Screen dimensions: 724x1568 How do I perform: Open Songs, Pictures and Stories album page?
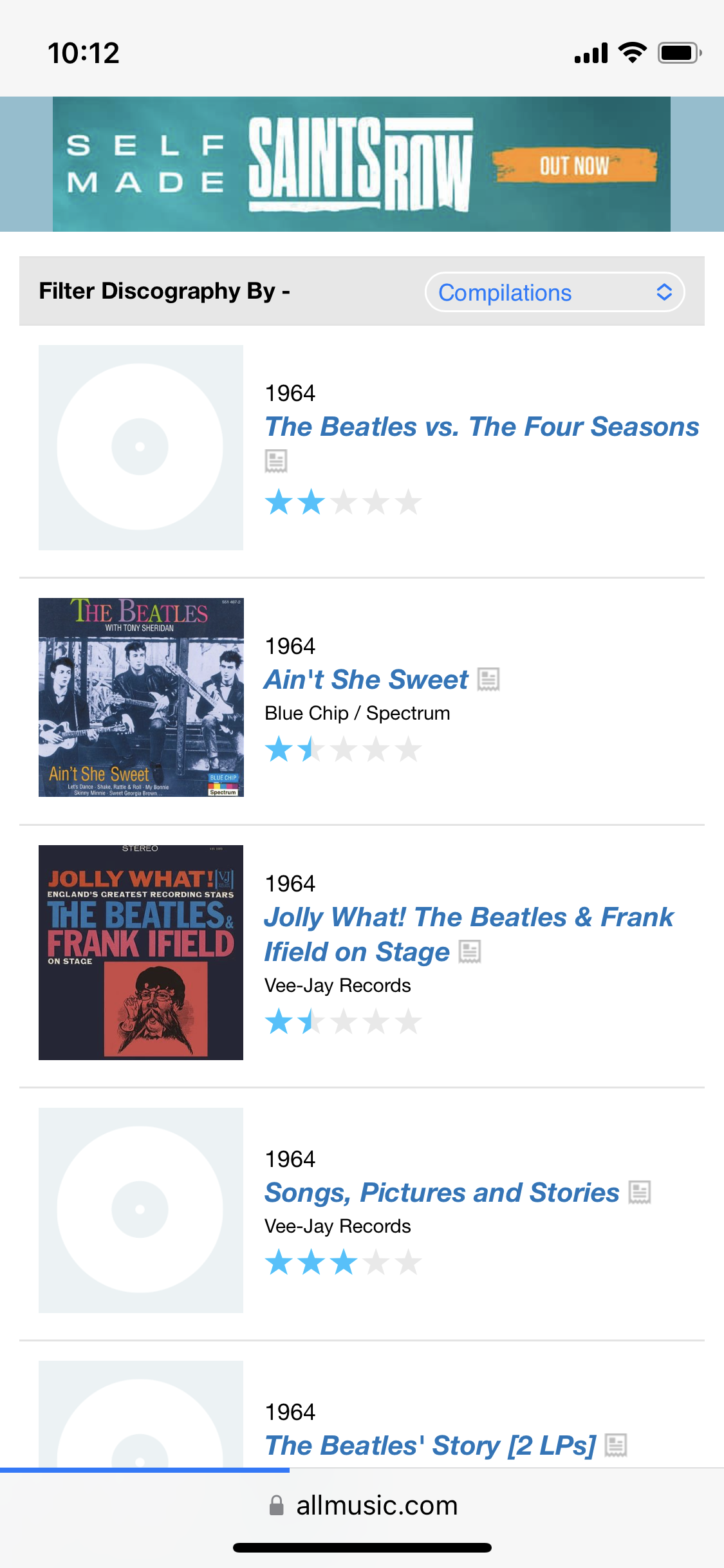[441, 1193]
